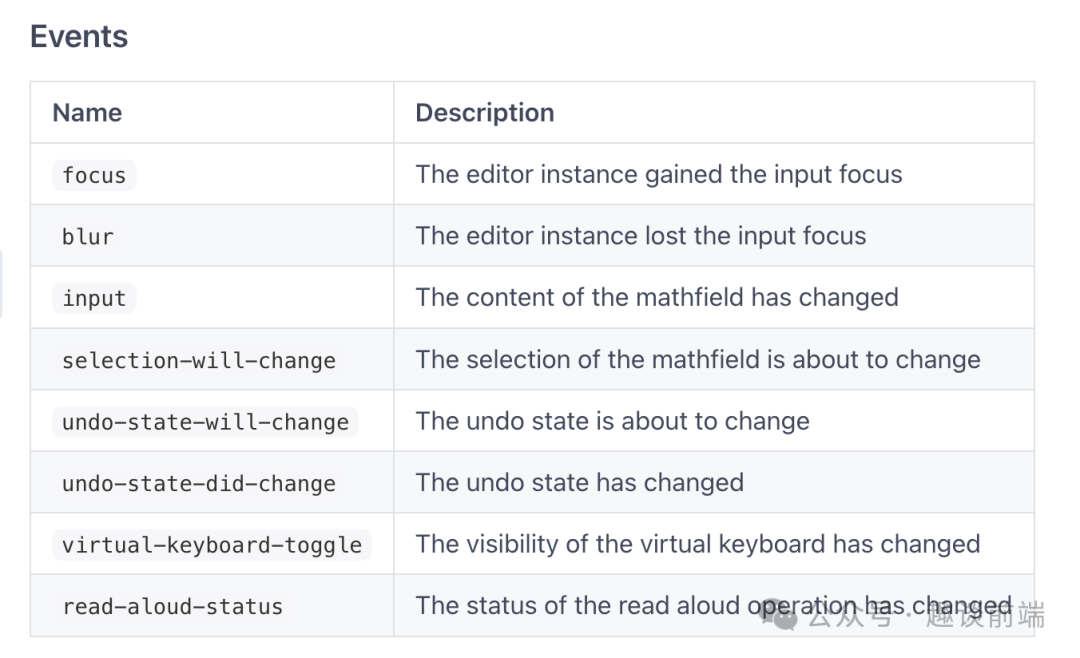Click 'The undo state is about to change'
Screen dimensions: 1080x658
612,420
